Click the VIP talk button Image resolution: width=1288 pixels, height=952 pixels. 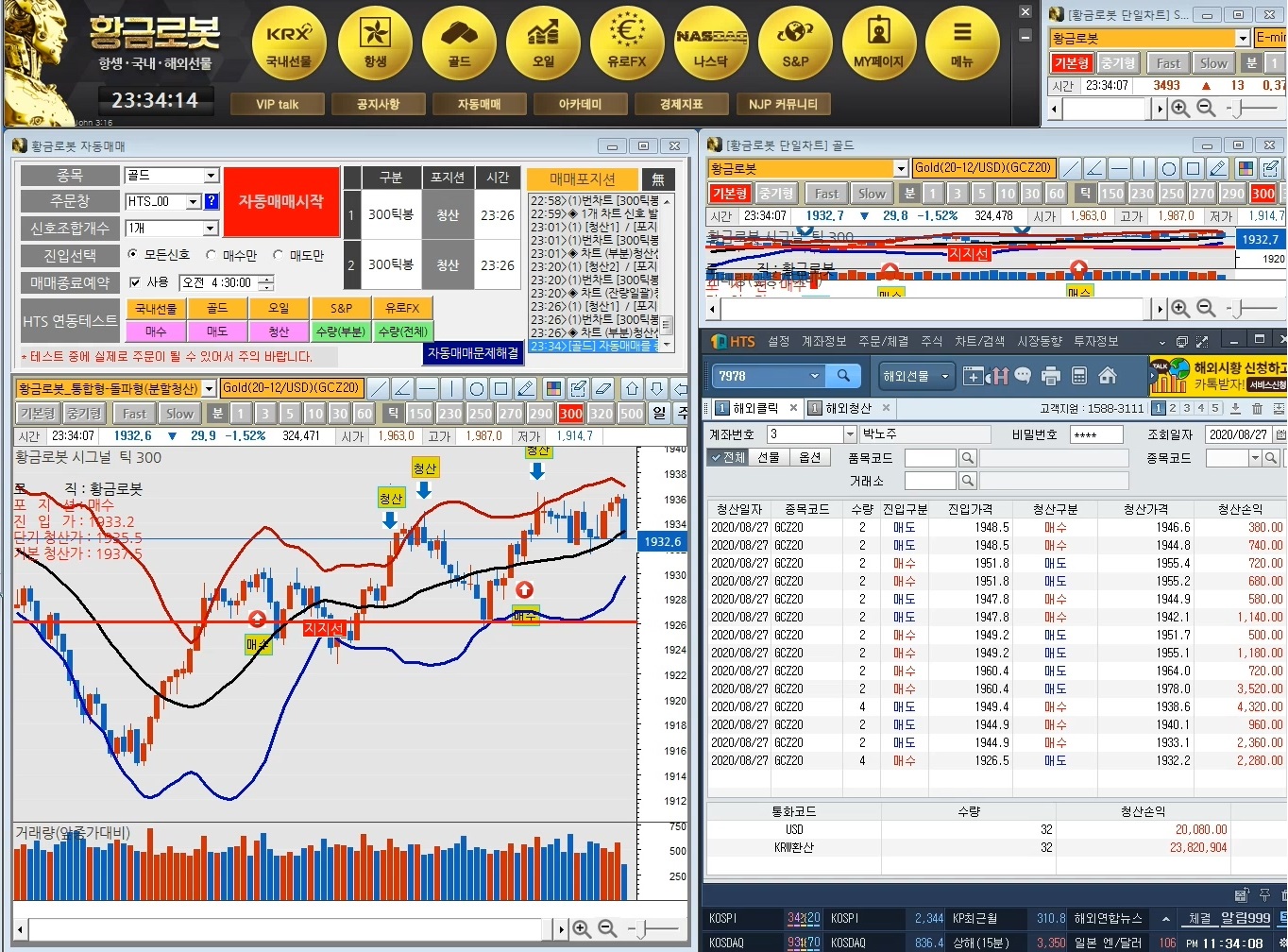pos(278,104)
